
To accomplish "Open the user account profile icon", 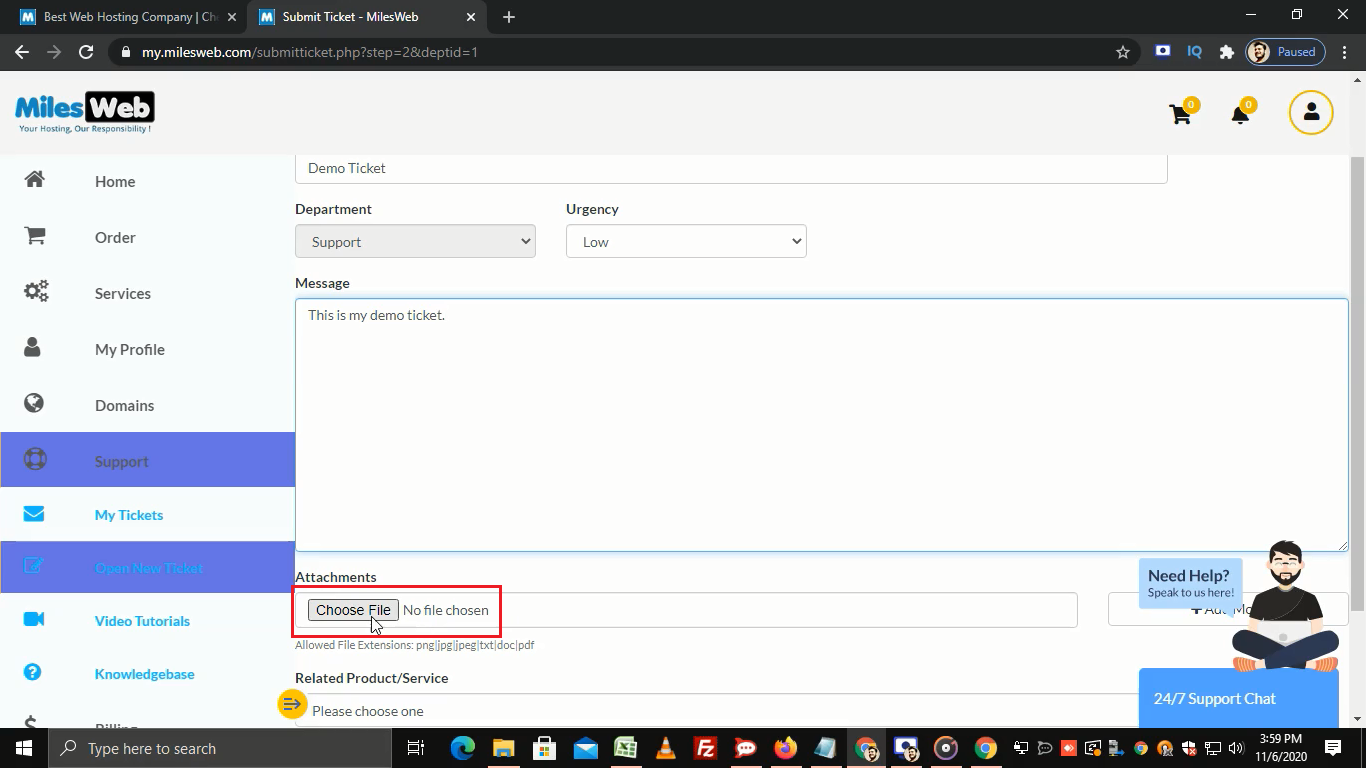I will tap(1311, 113).
